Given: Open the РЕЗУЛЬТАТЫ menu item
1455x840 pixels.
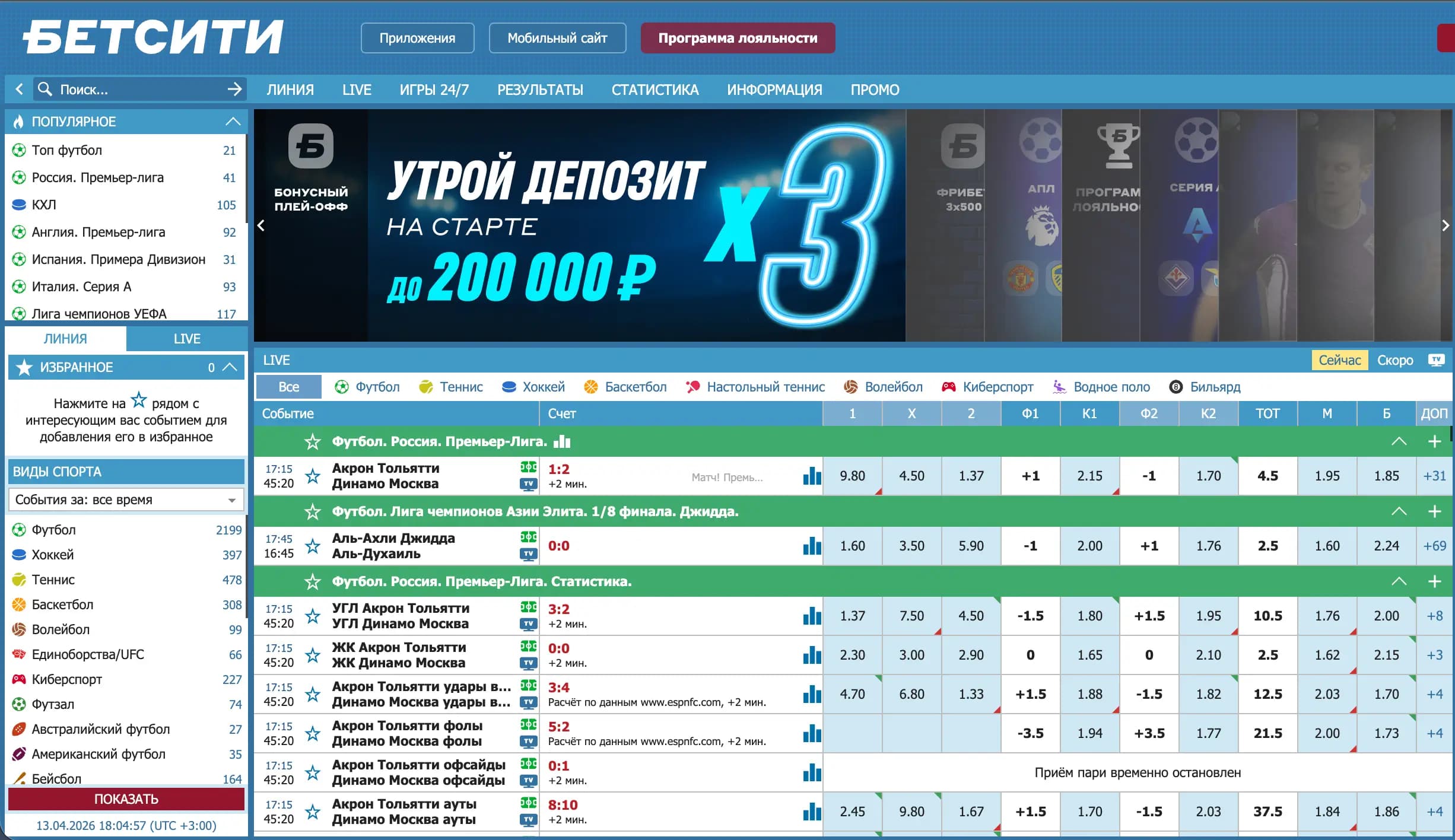Looking at the screenshot, I should pos(540,90).
